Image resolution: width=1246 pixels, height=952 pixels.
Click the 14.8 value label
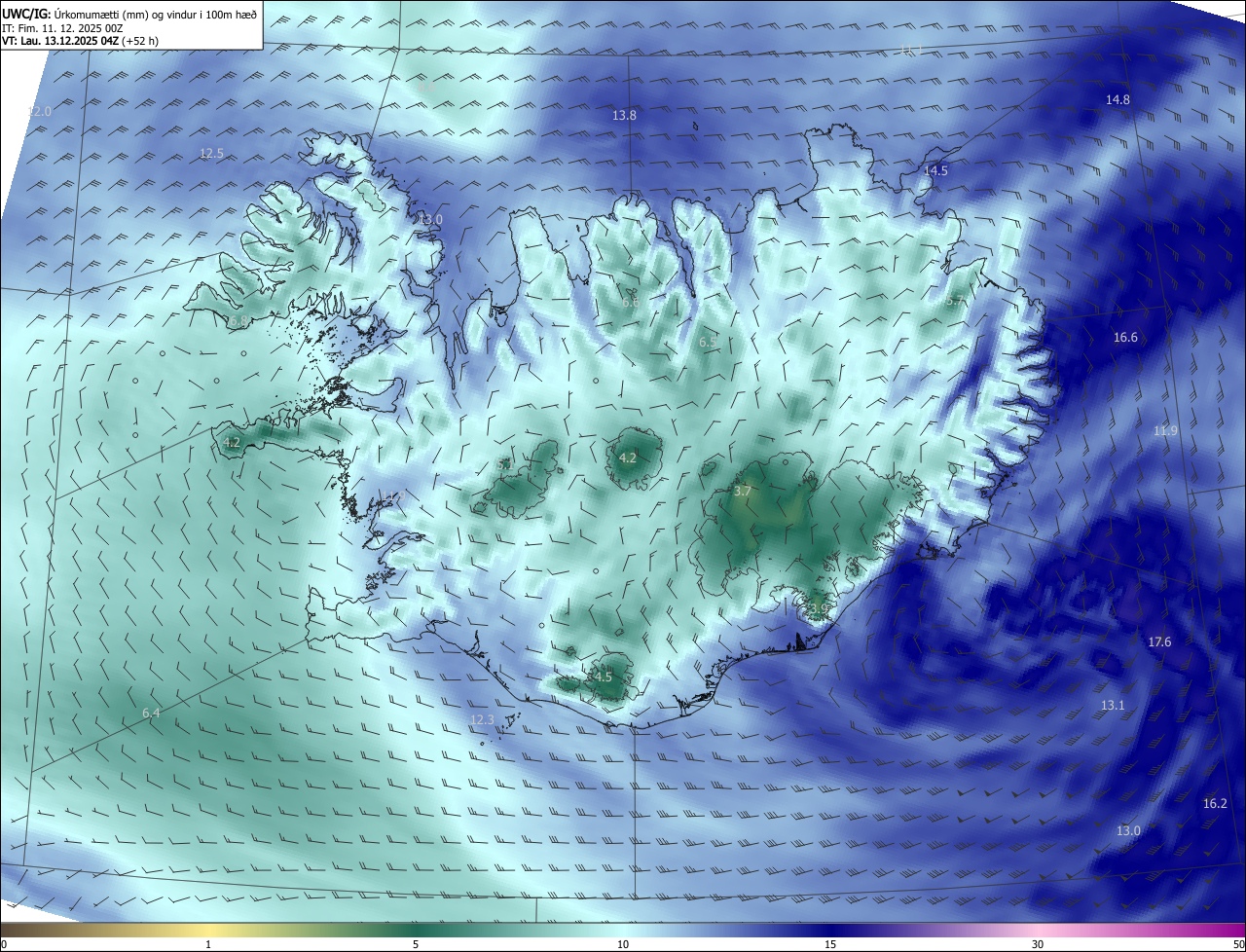(1118, 100)
